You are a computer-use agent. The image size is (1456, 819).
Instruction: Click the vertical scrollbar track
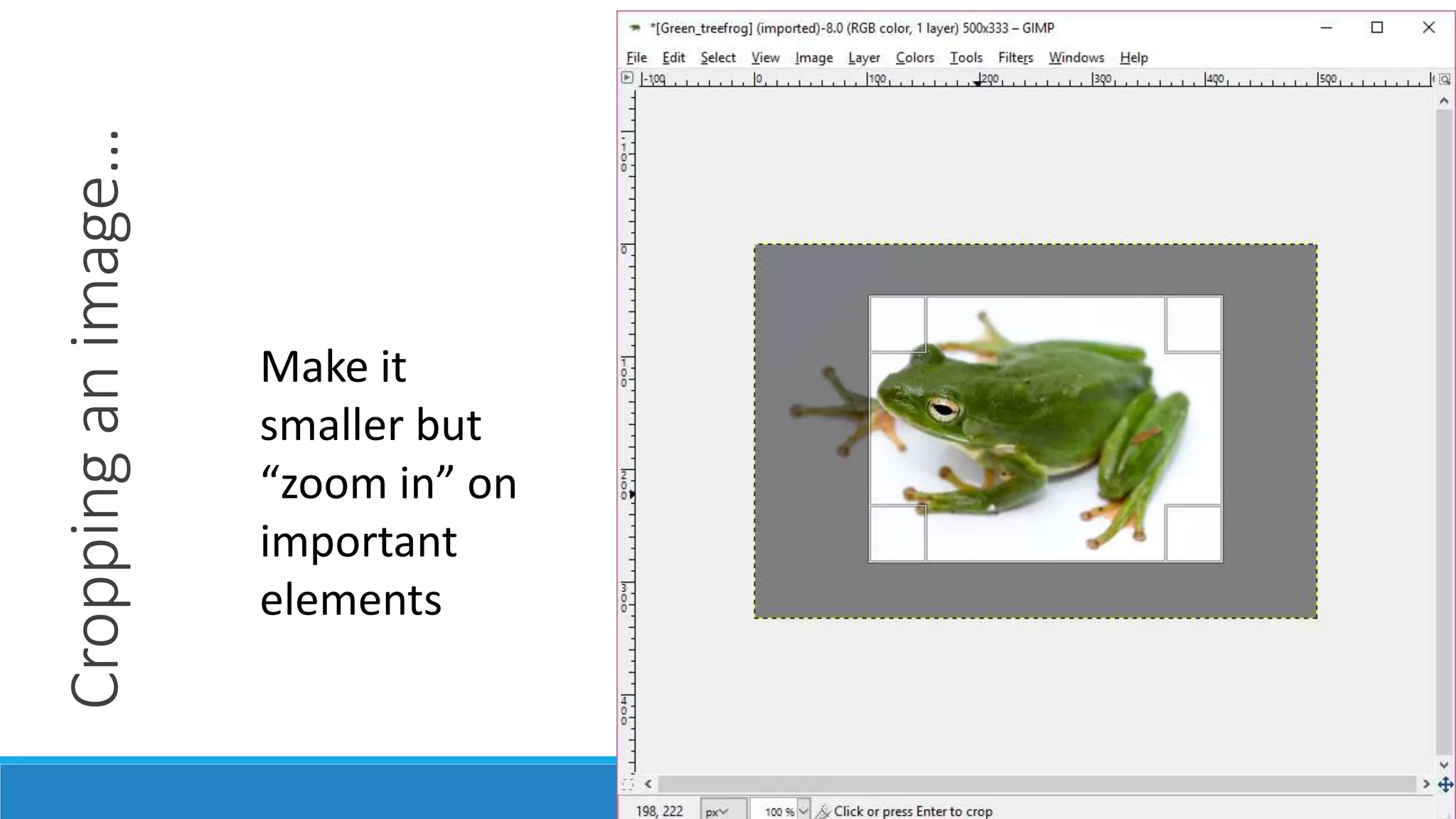tap(1444, 432)
